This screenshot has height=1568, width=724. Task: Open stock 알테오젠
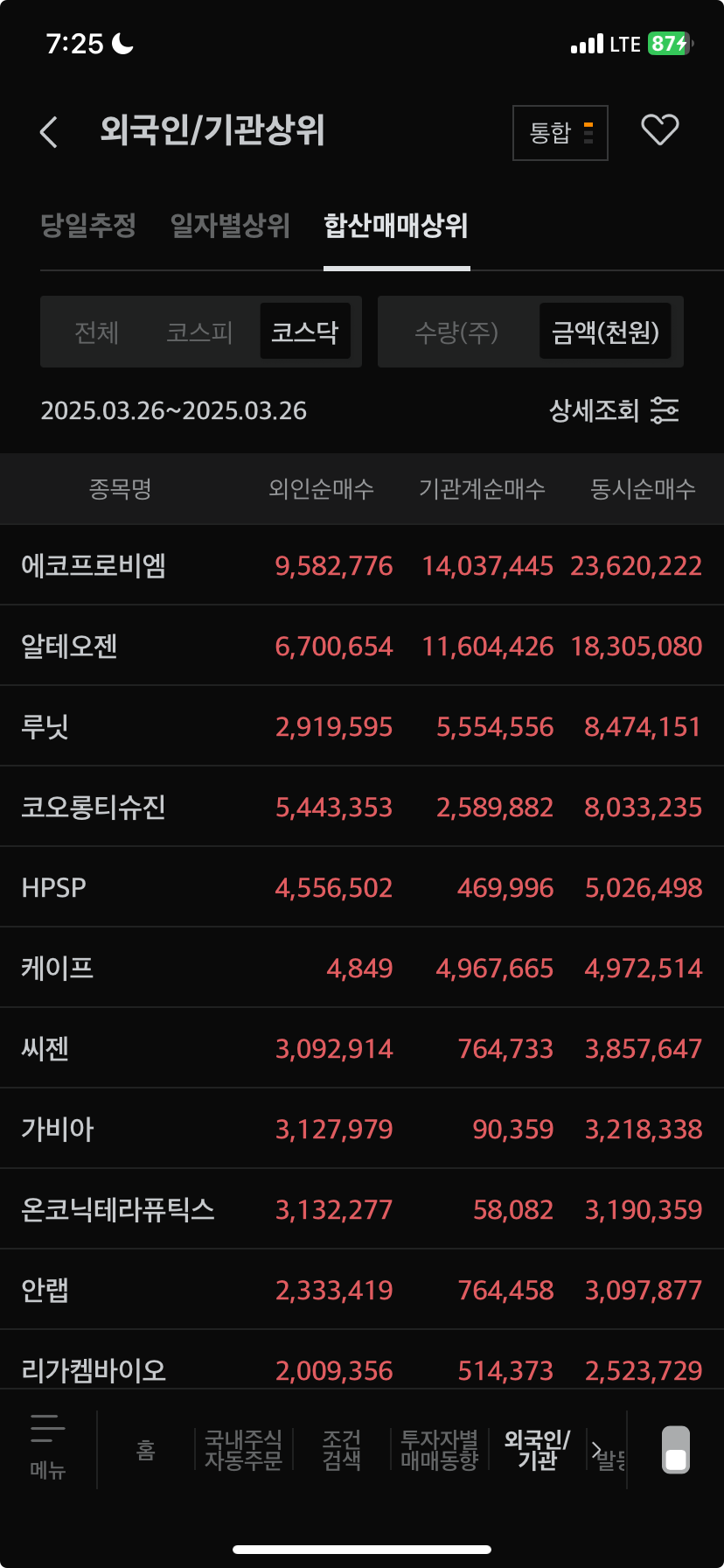(x=69, y=646)
